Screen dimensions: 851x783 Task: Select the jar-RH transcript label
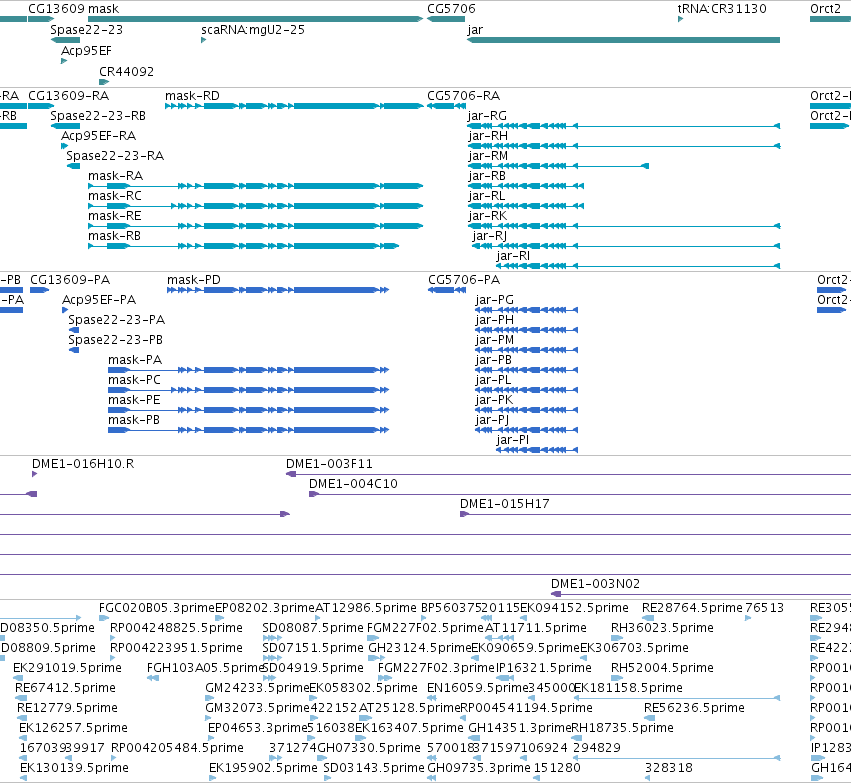[488, 136]
